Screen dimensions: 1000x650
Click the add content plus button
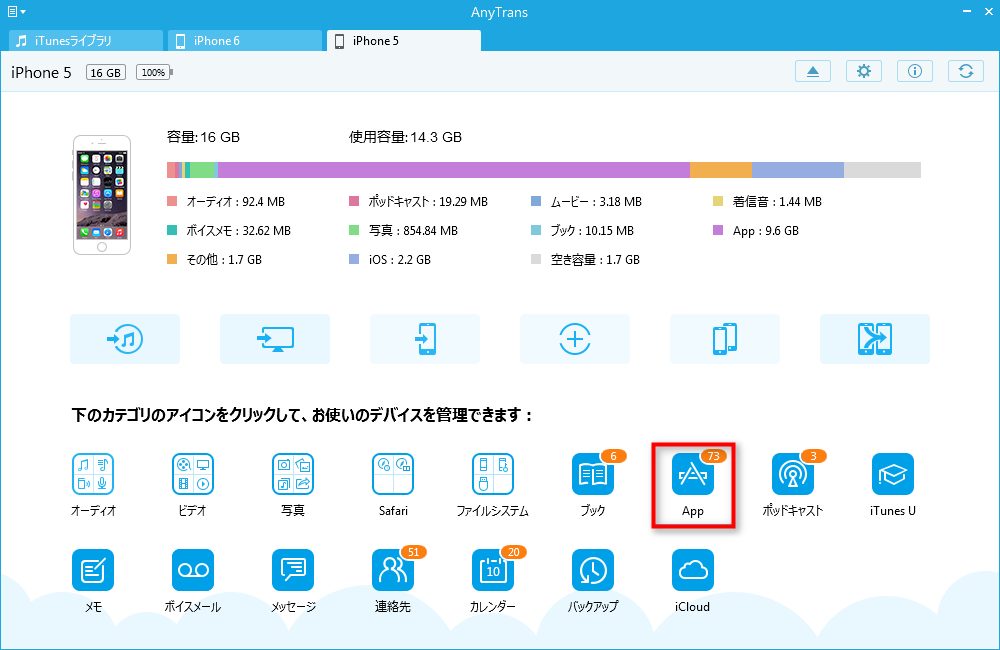(x=575, y=339)
